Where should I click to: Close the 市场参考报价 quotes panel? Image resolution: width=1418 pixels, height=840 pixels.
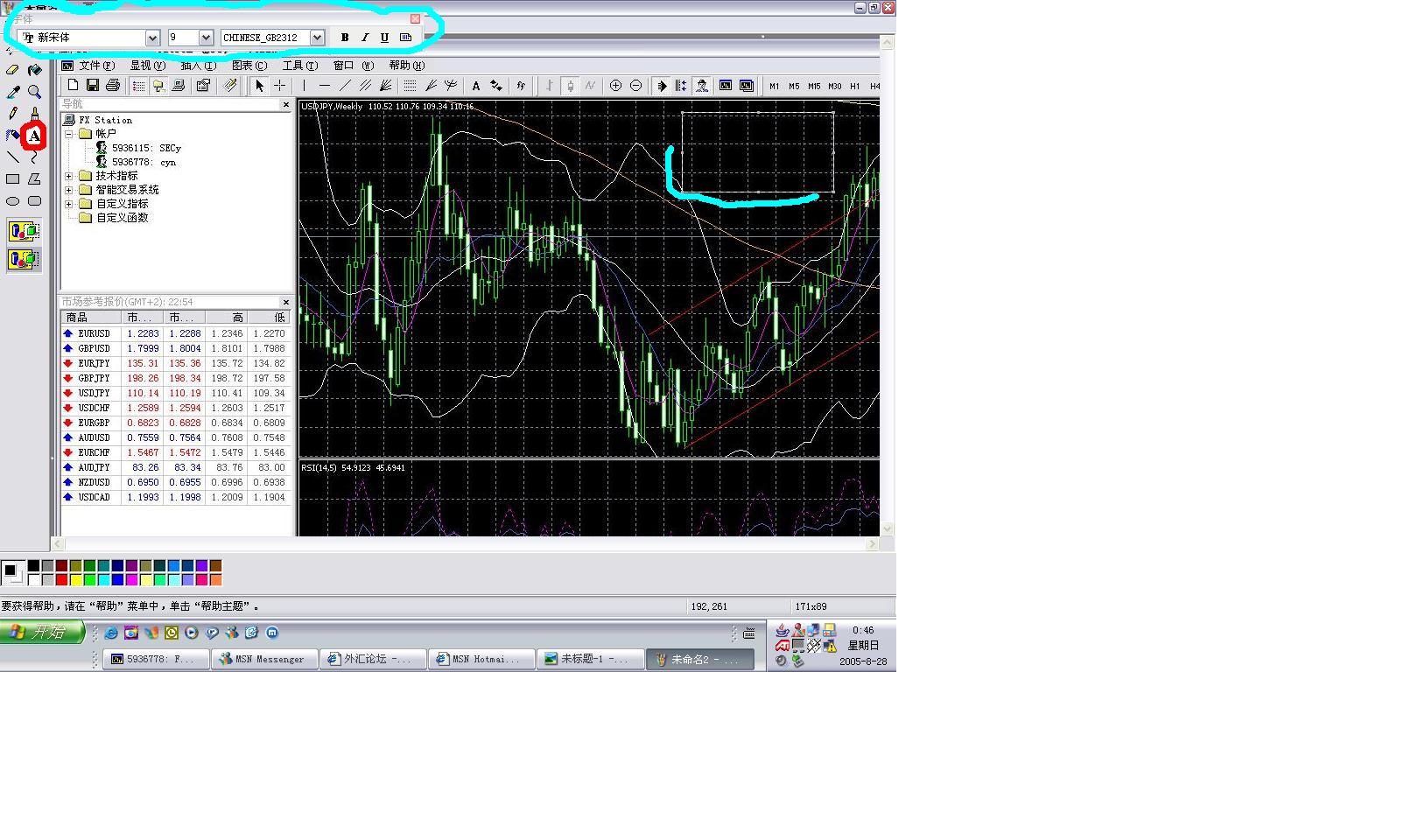pyautogui.click(x=285, y=302)
